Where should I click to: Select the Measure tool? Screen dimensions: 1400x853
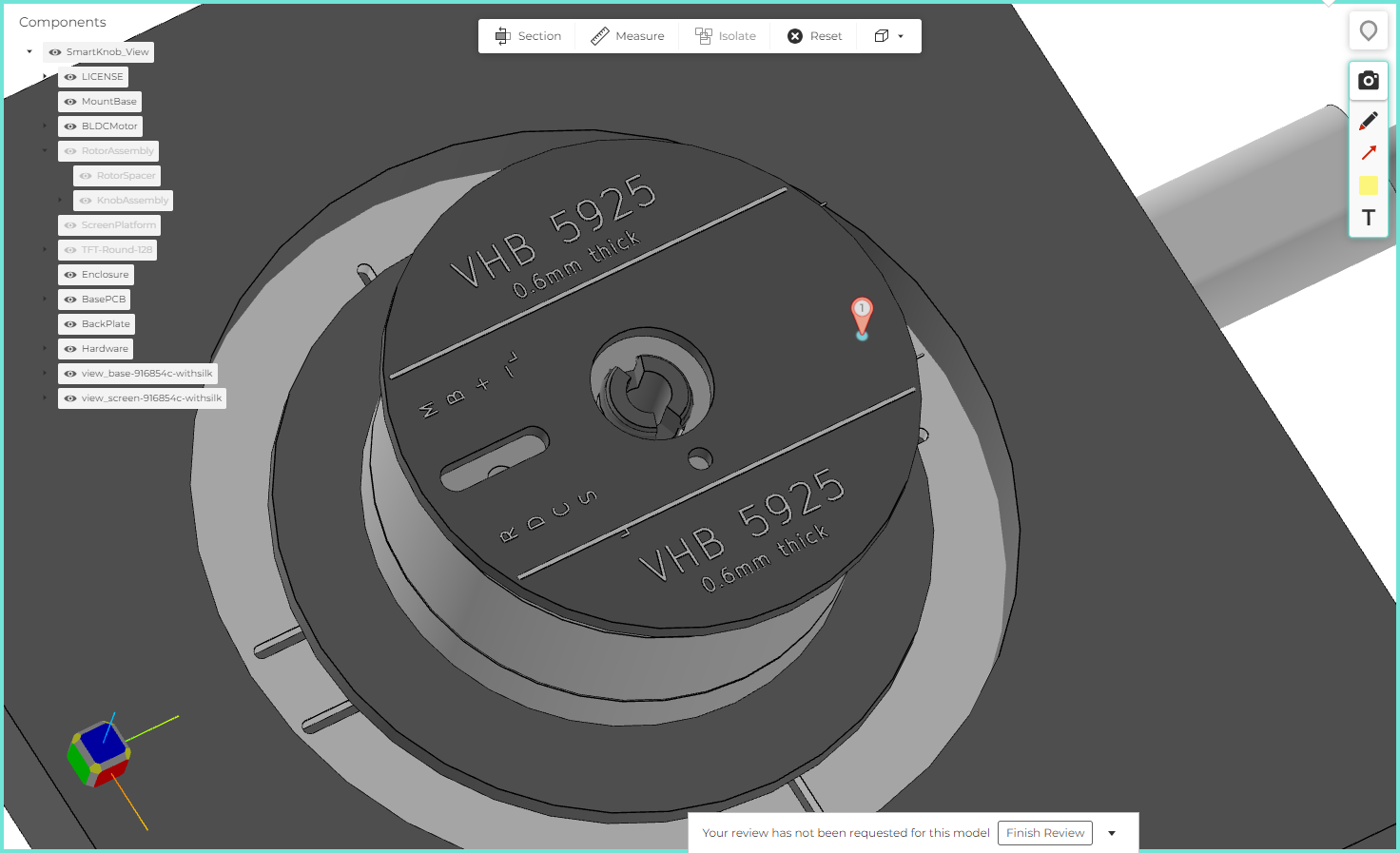tap(628, 36)
